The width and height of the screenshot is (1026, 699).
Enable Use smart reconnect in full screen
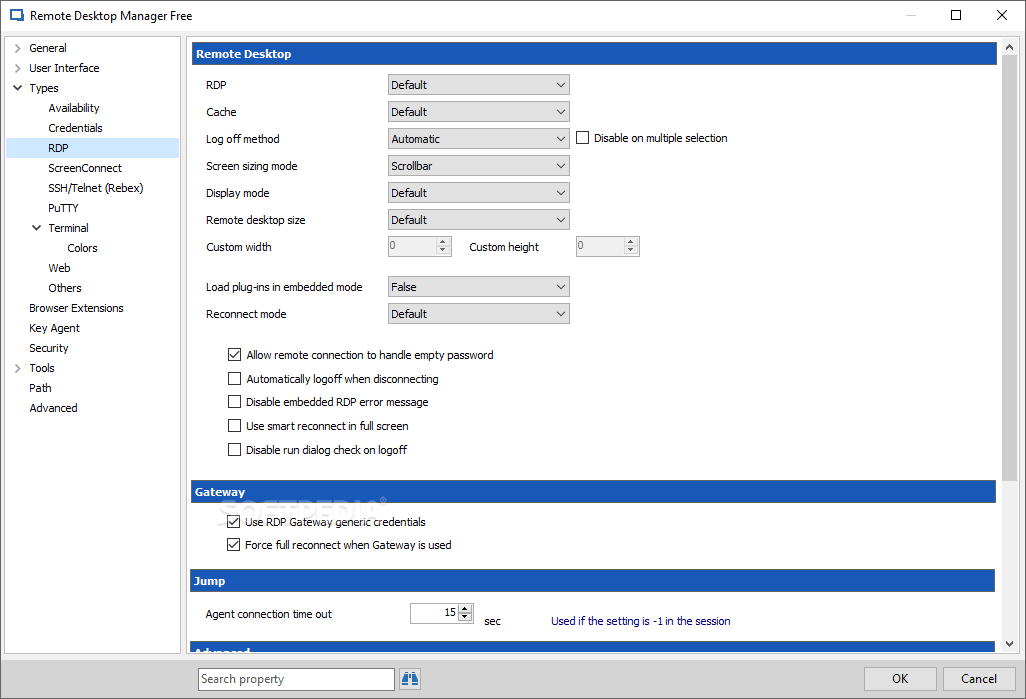point(234,426)
